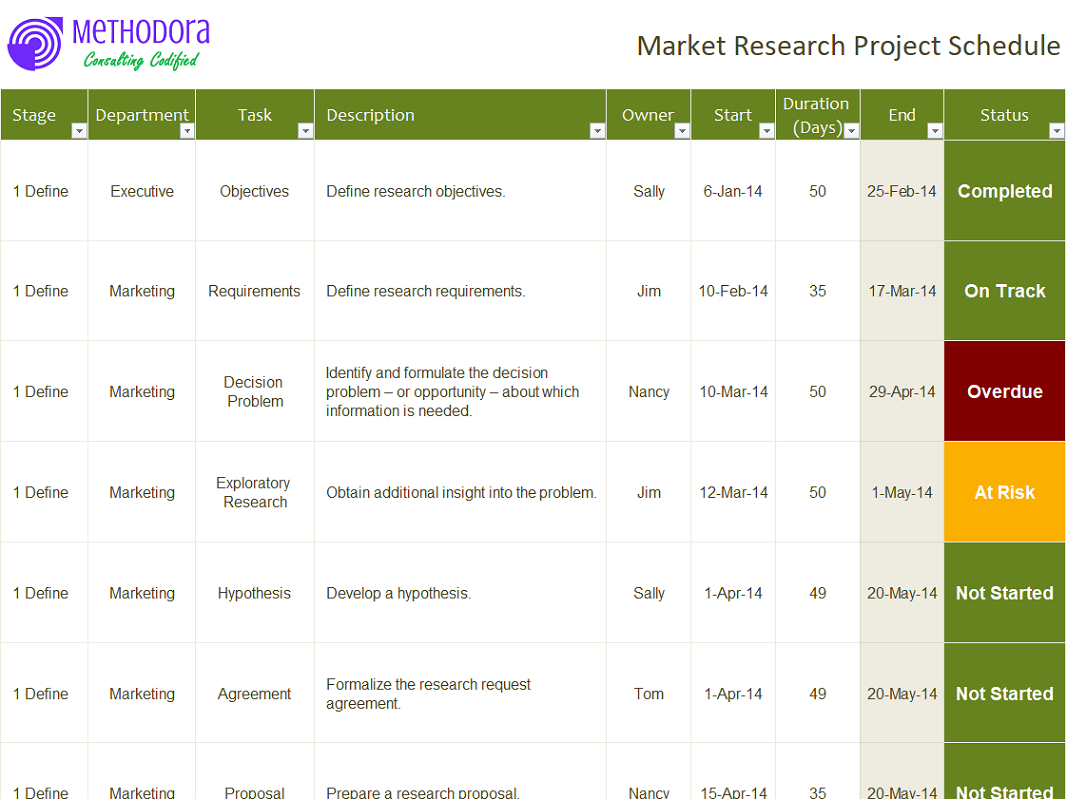Click the Exploratory Research task cell

tap(255, 492)
